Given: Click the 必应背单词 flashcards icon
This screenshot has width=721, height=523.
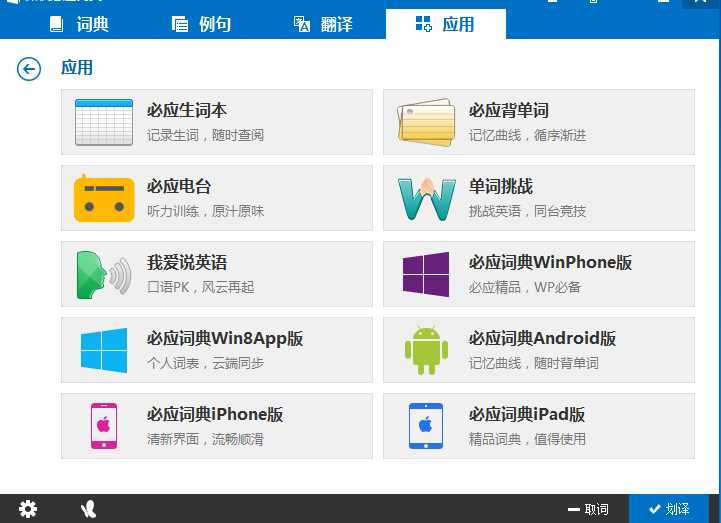Looking at the screenshot, I should point(426,122).
